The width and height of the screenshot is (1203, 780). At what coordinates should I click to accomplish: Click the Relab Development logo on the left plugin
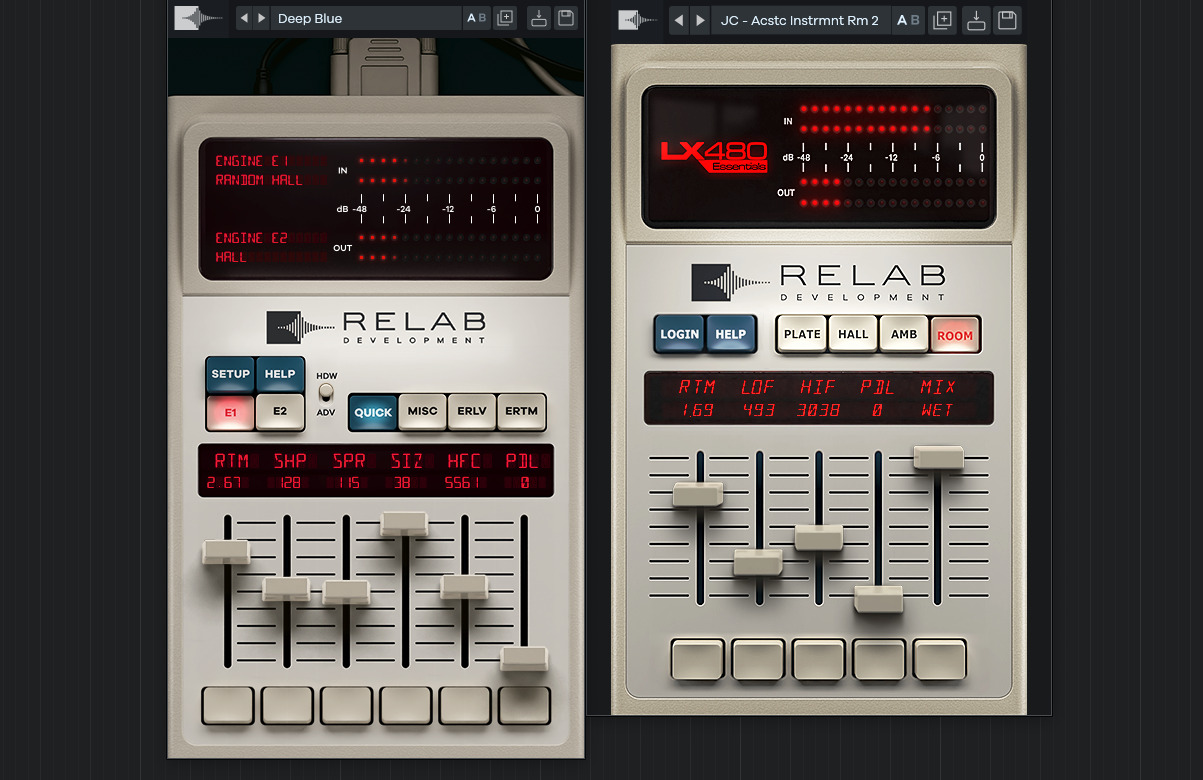(375, 327)
